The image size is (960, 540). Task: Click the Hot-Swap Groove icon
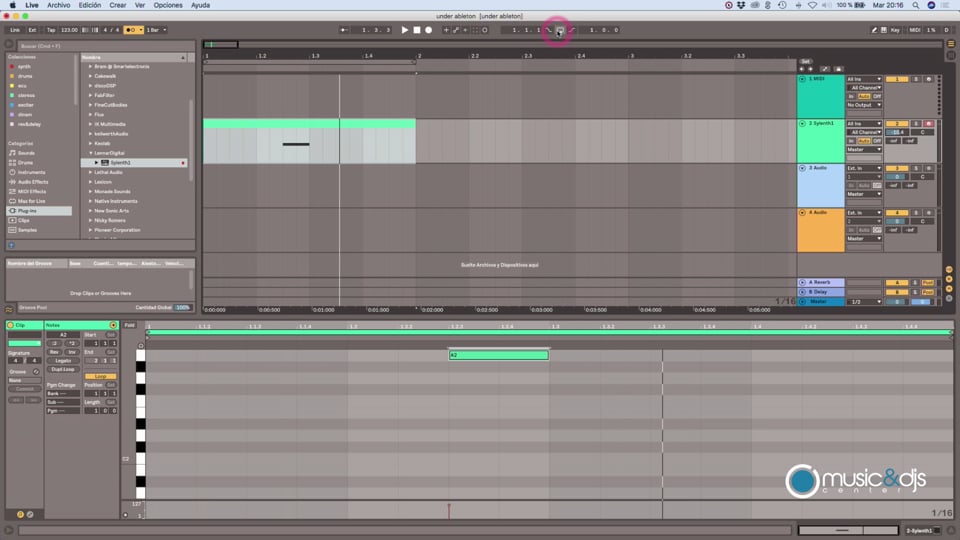pos(36,372)
